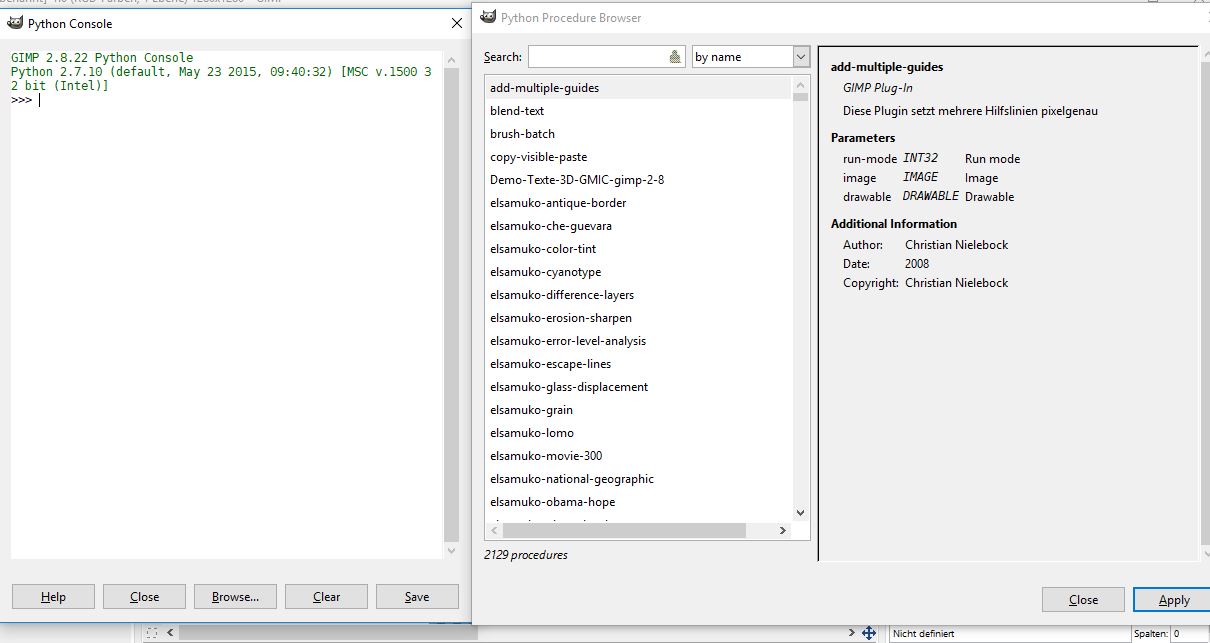Click the quick-mask toggle icon in GIMP window
This screenshot has width=1210, height=643.
coord(152,633)
